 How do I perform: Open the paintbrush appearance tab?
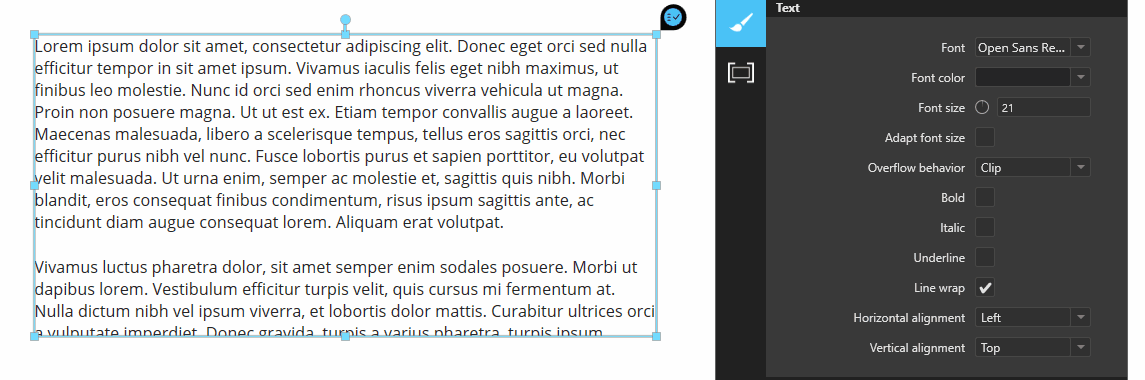(740, 23)
